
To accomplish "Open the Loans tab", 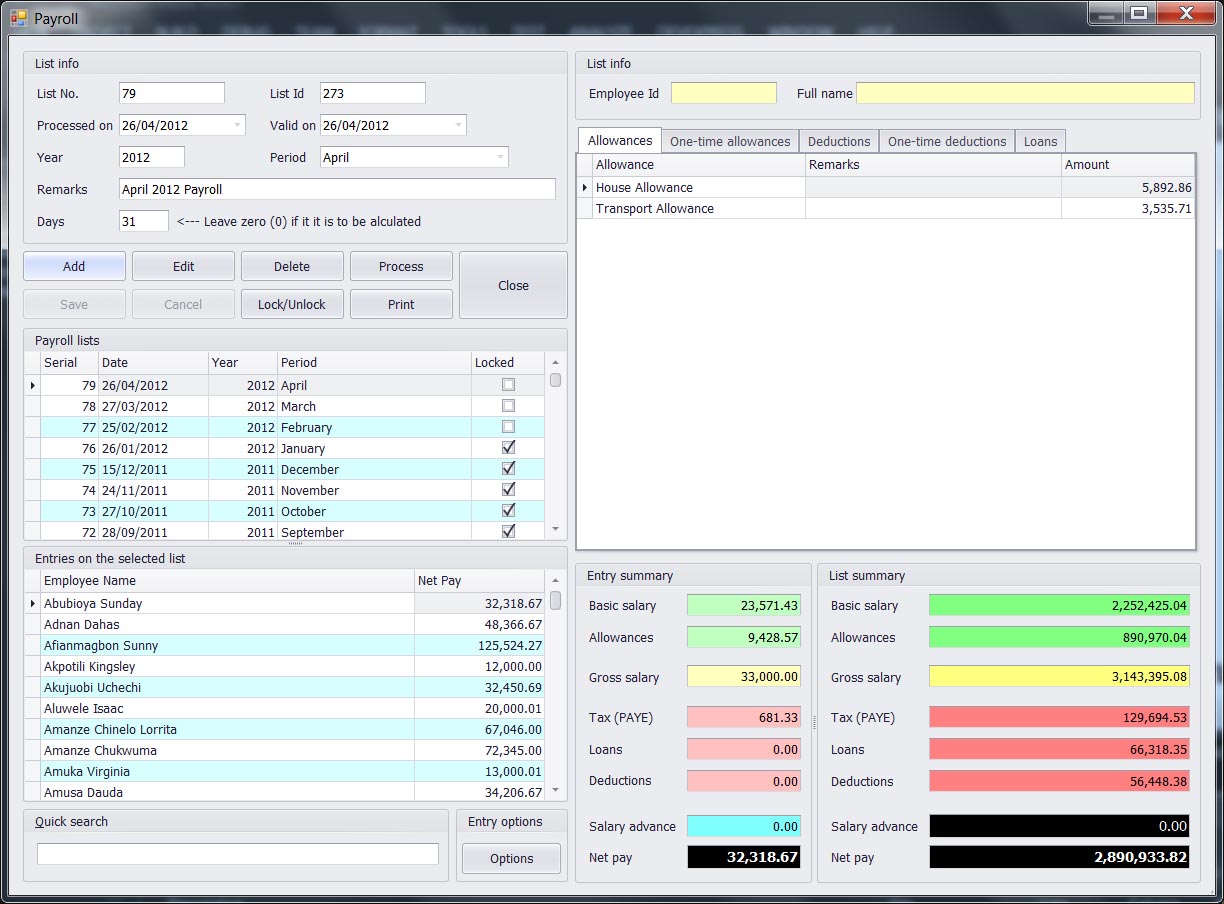I will (x=1040, y=141).
